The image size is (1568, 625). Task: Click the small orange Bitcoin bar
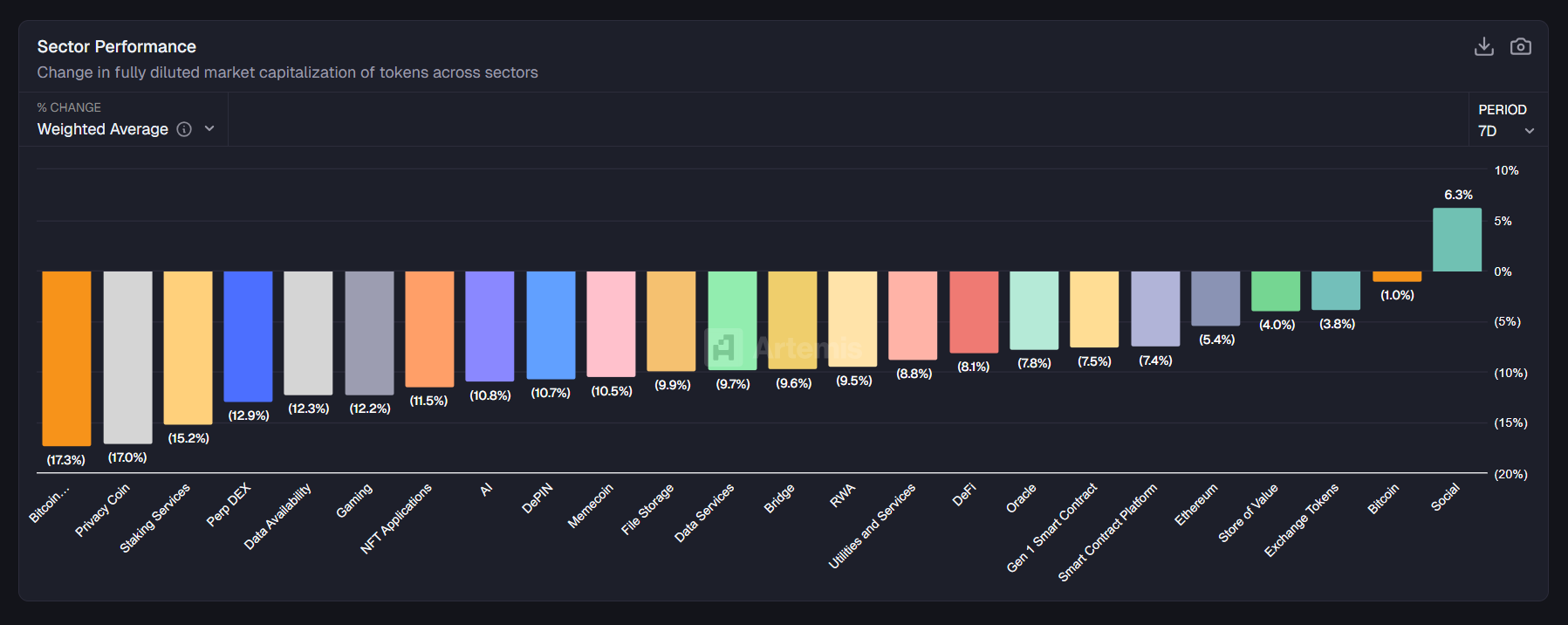tap(1396, 277)
